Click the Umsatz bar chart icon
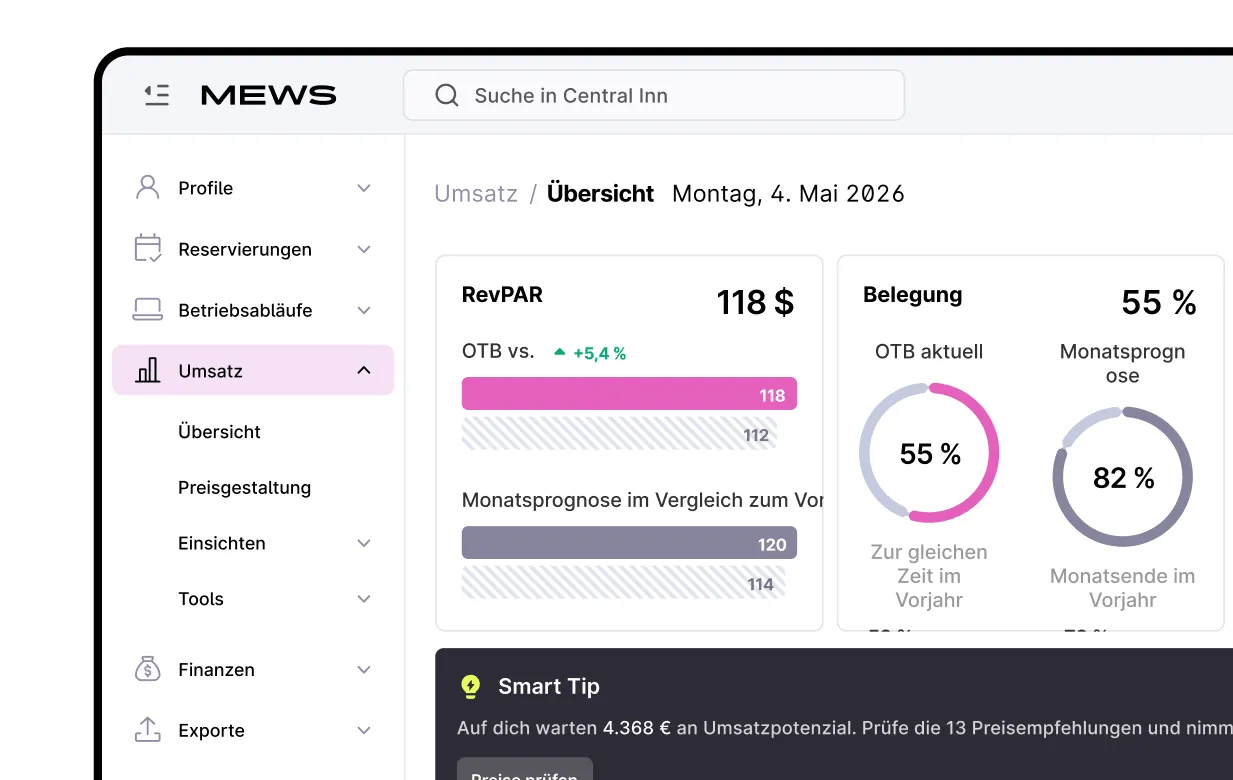The height and width of the screenshot is (780, 1233). click(148, 370)
